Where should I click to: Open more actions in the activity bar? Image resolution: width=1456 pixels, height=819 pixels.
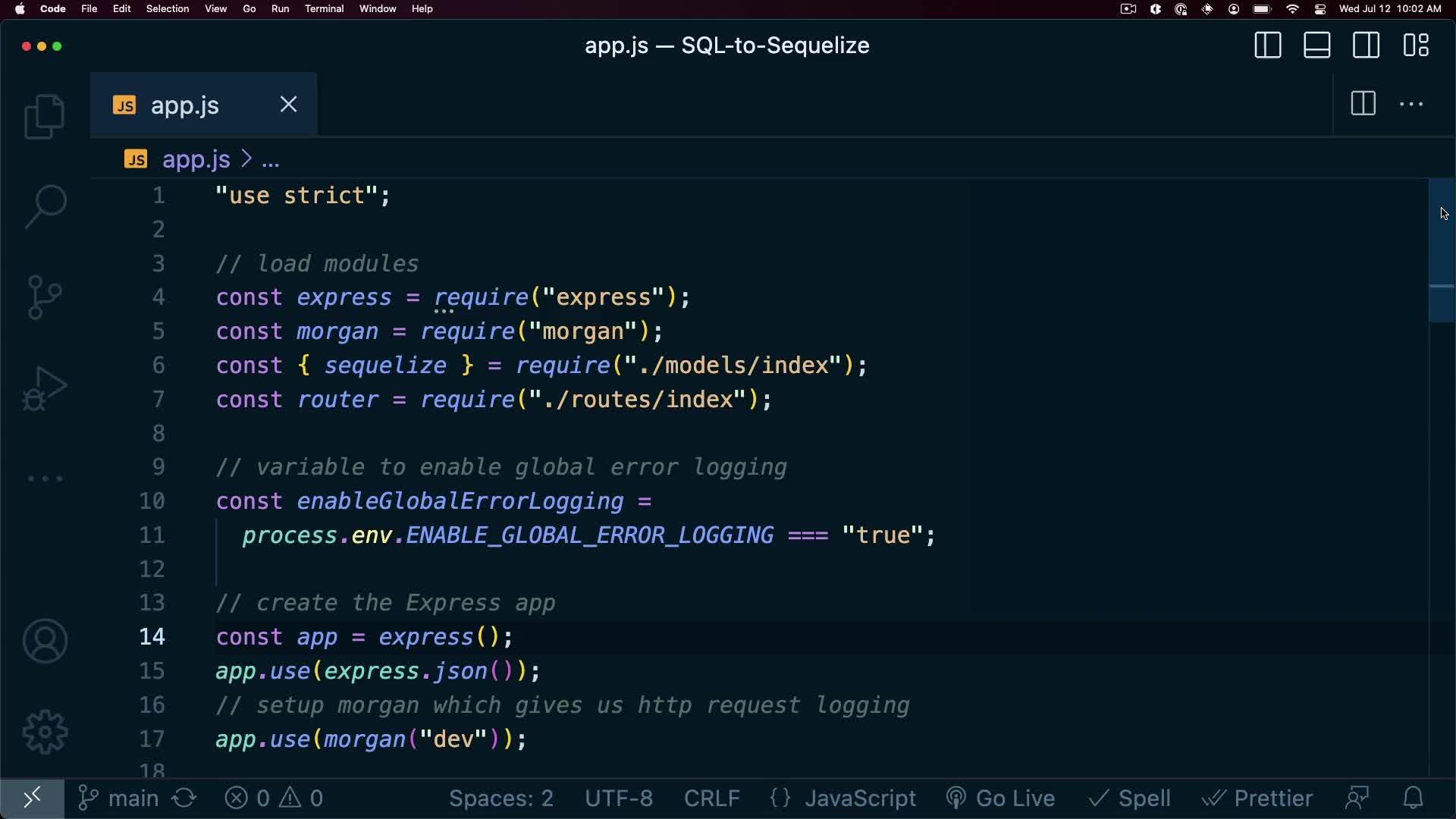[45, 479]
